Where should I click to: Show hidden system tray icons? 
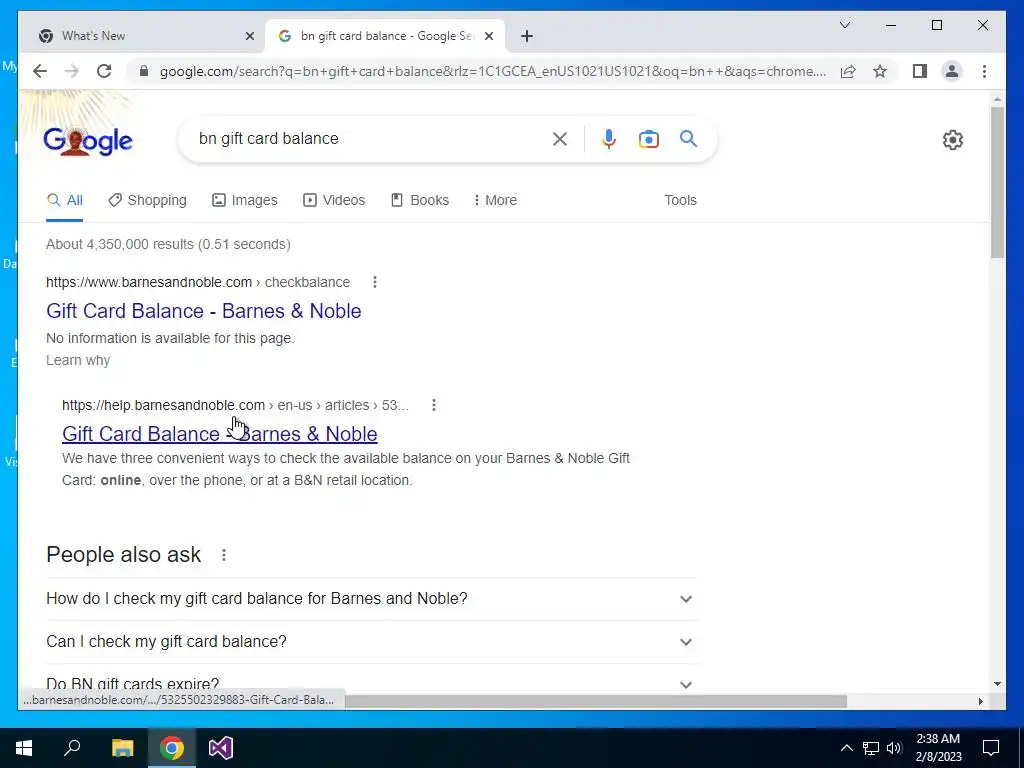[x=846, y=748]
